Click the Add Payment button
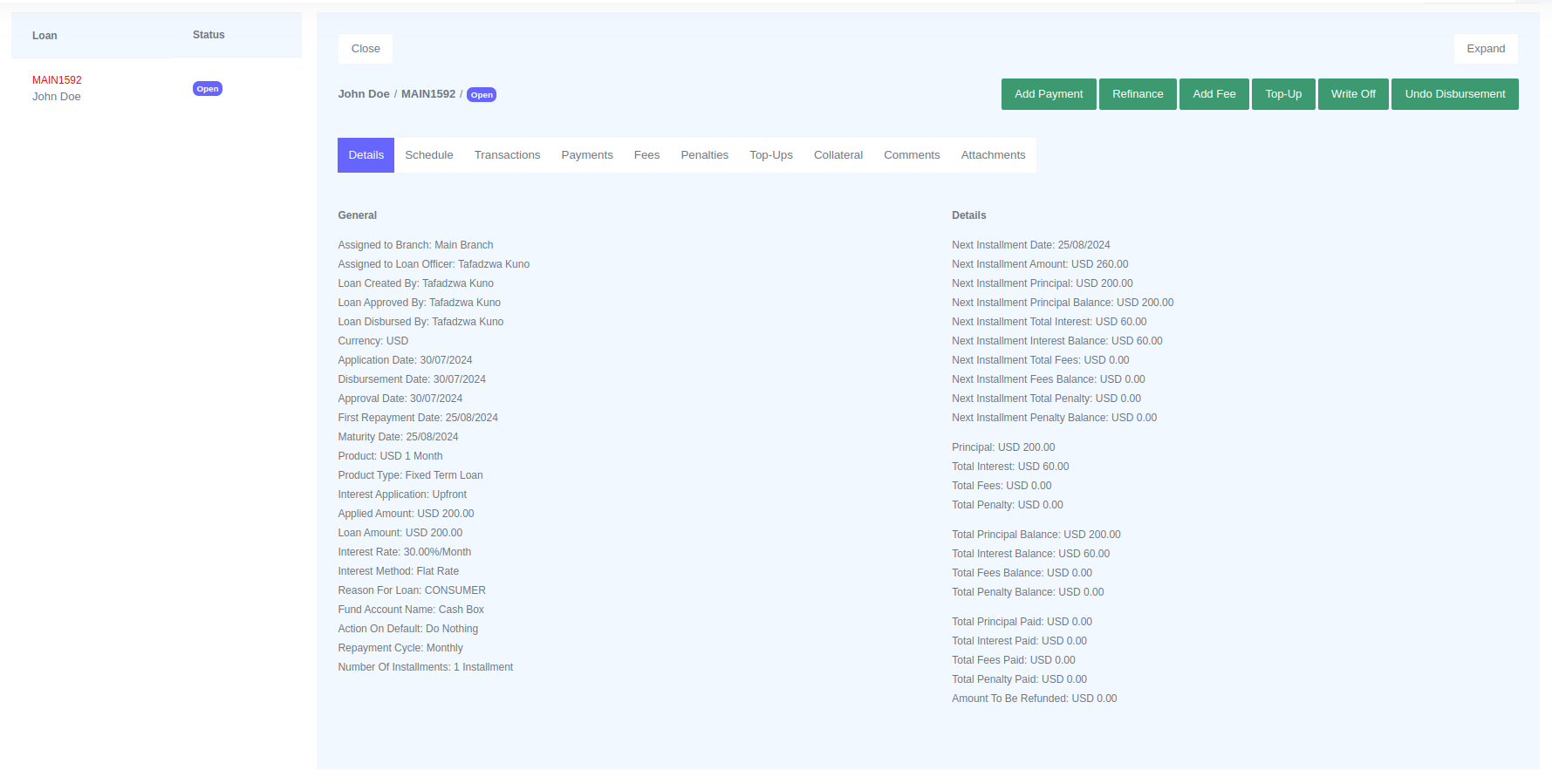 coord(1048,94)
